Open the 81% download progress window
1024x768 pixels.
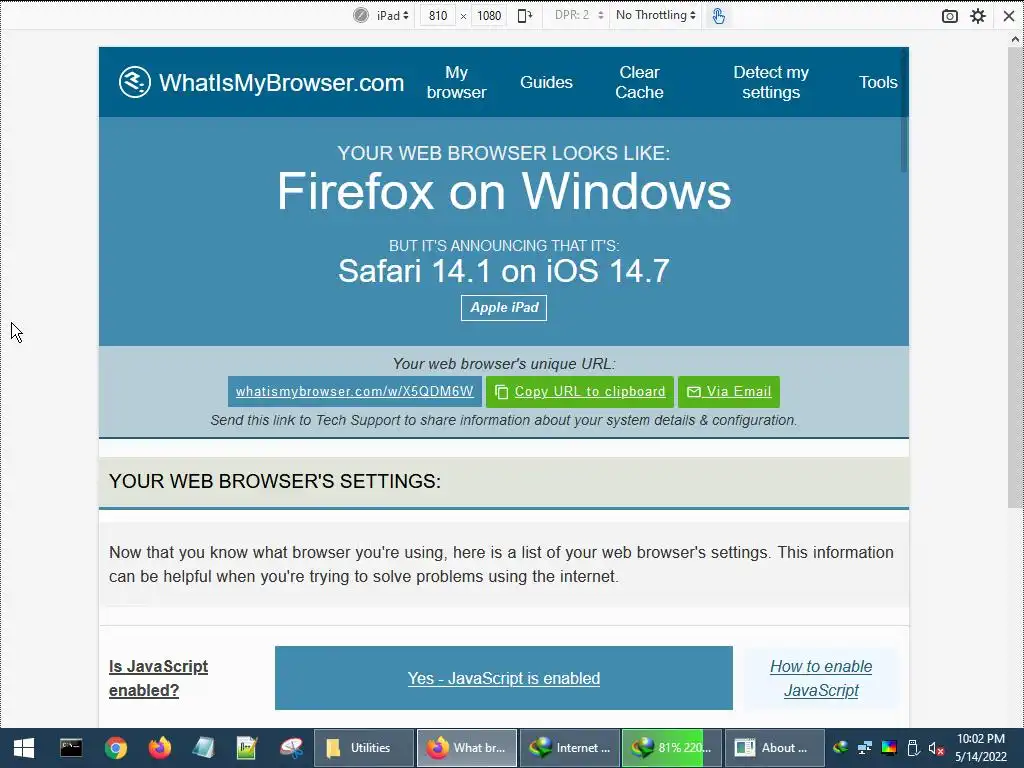pyautogui.click(x=672, y=748)
